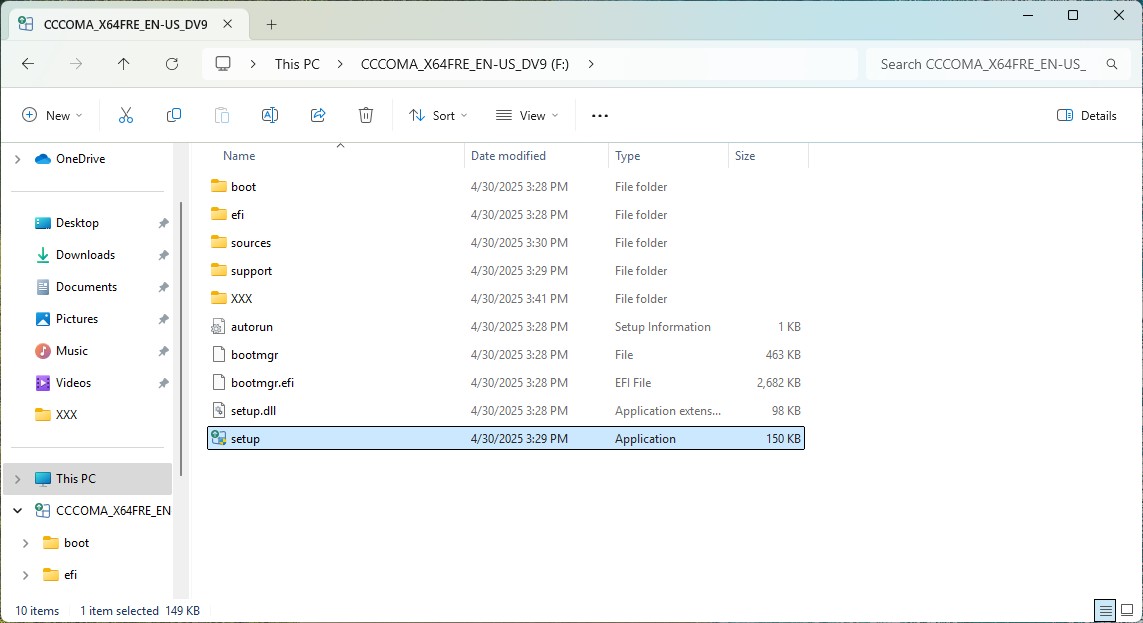Click the drive name in the address breadcrumb
Screen dimensions: 1143x623
(464, 64)
